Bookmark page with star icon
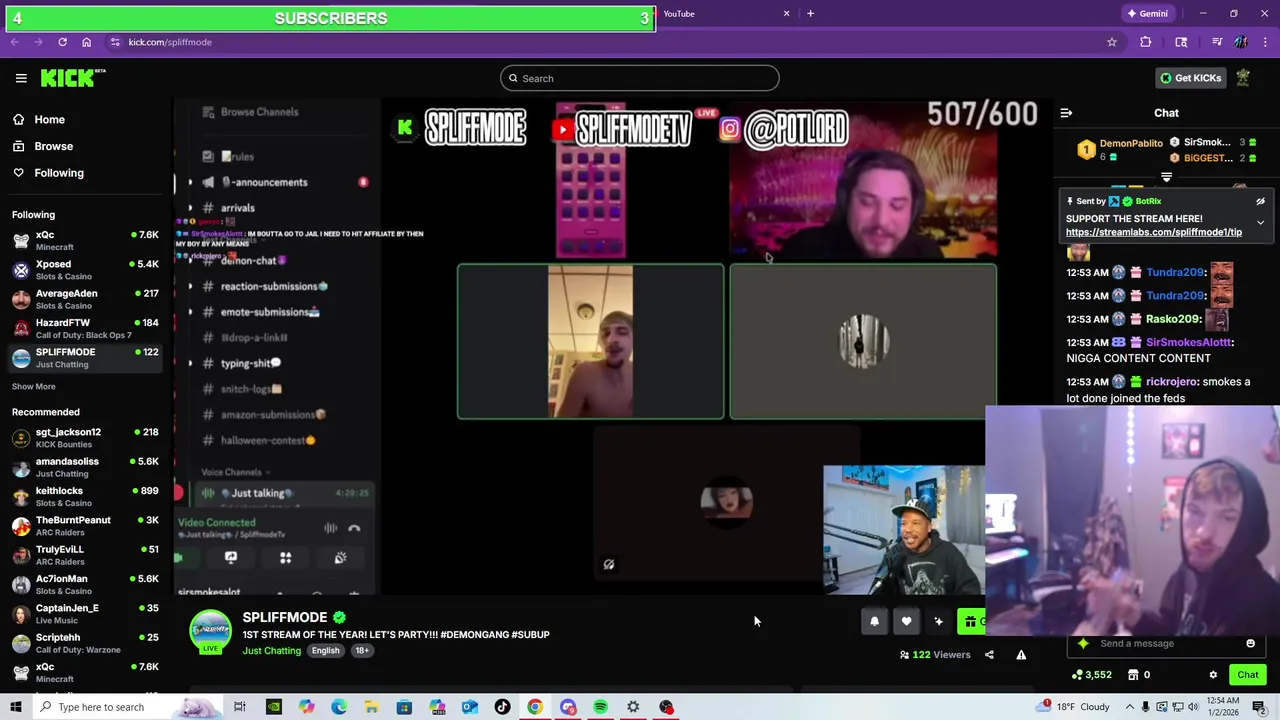The height and width of the screenshot is (720, 1280). [1111, 42]
